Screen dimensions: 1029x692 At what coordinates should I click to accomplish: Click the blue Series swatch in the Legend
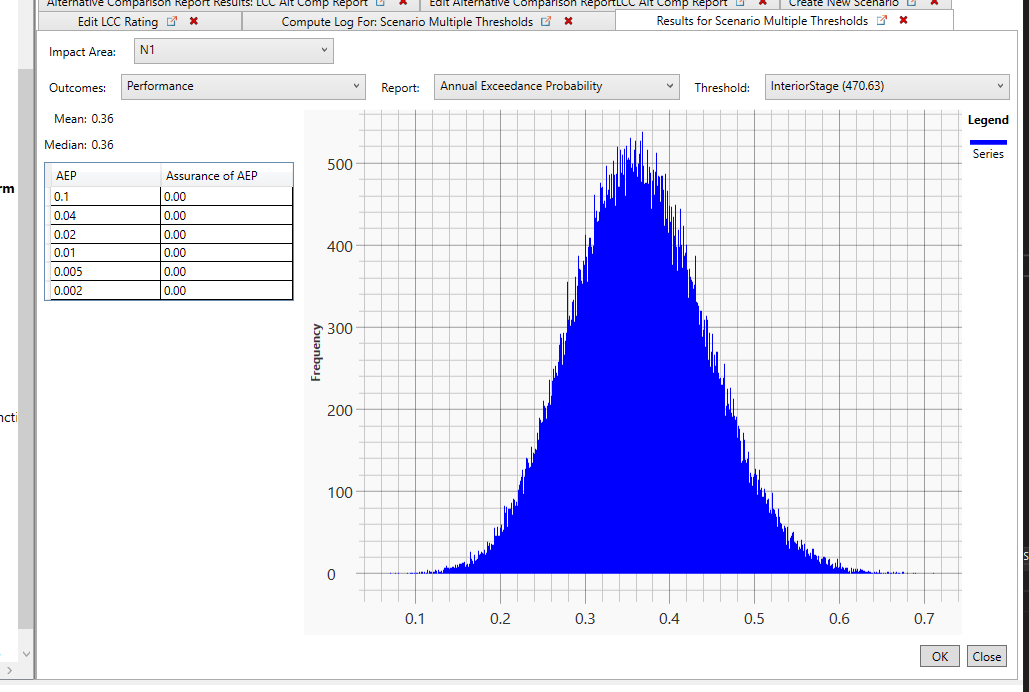(x=987, y=141)
